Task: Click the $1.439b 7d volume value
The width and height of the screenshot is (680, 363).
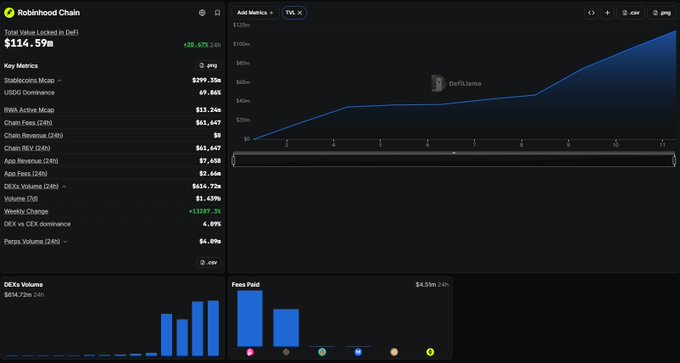Action: coord(209,198)
